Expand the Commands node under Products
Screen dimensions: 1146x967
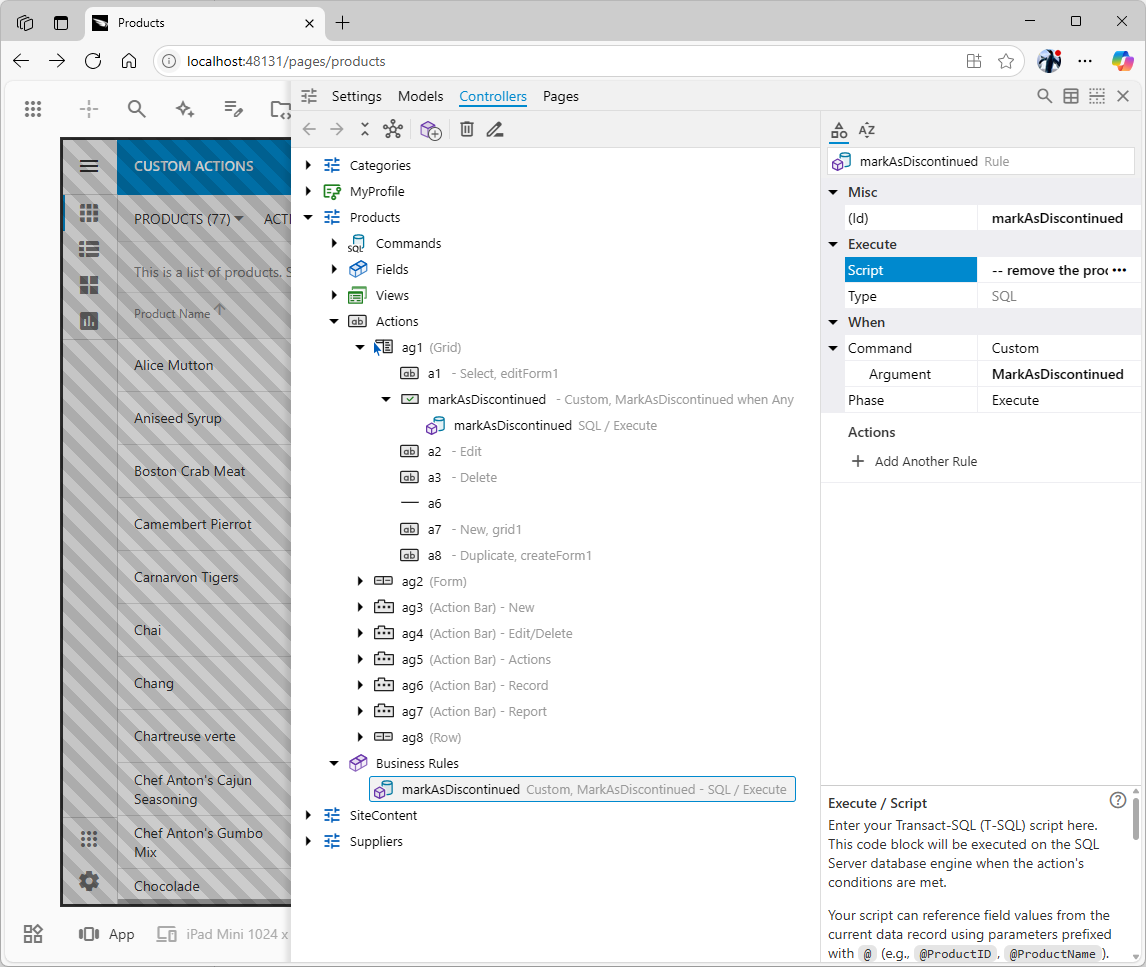(334, 243)
